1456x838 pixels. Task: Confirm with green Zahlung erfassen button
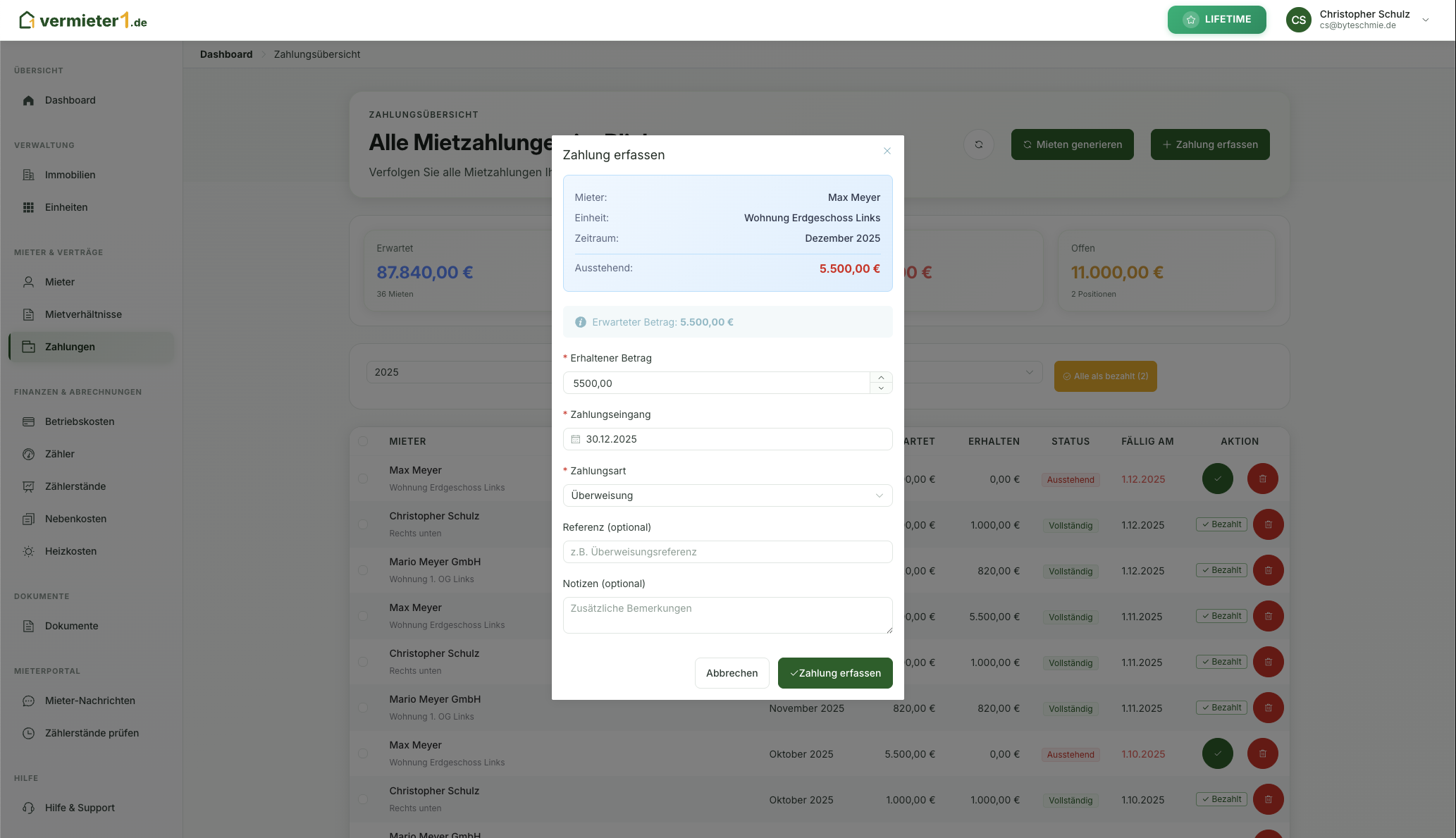(835, 673)
